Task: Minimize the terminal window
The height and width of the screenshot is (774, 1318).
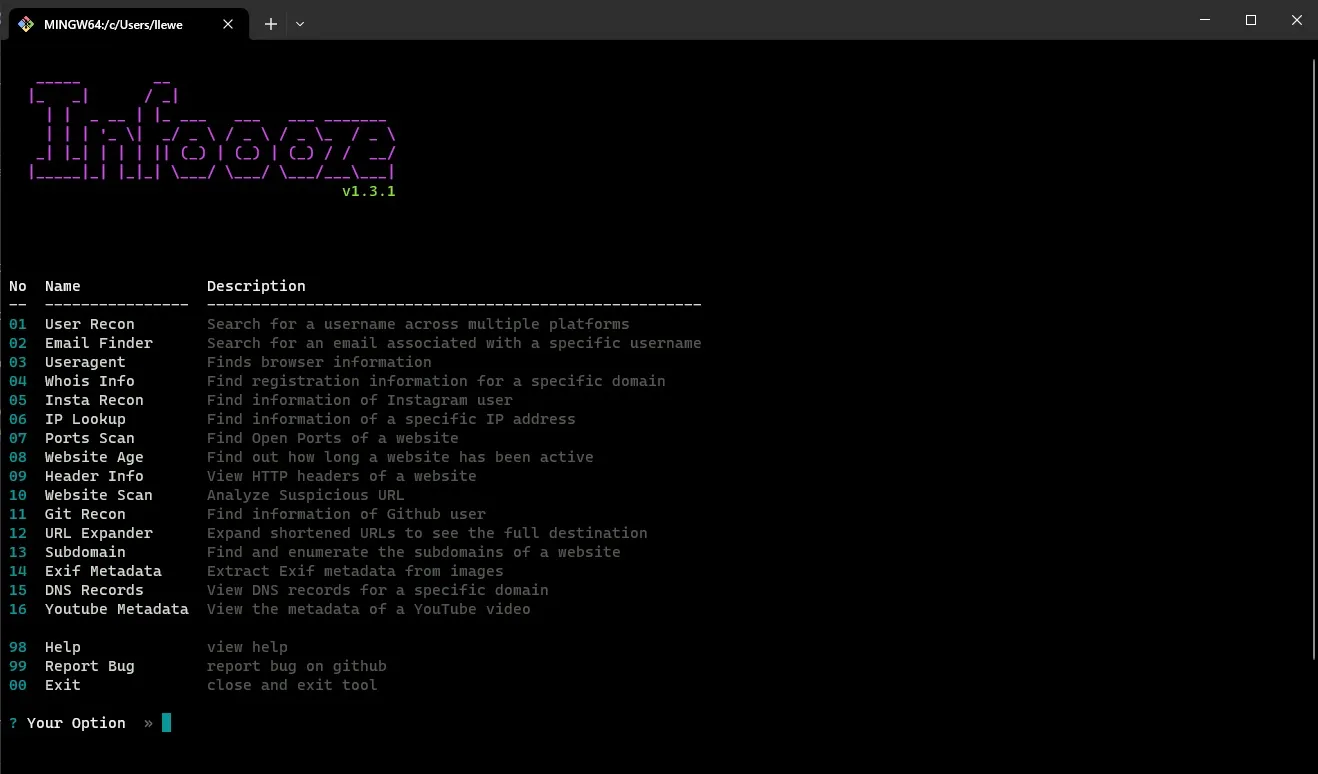Action: point(1203,20)
